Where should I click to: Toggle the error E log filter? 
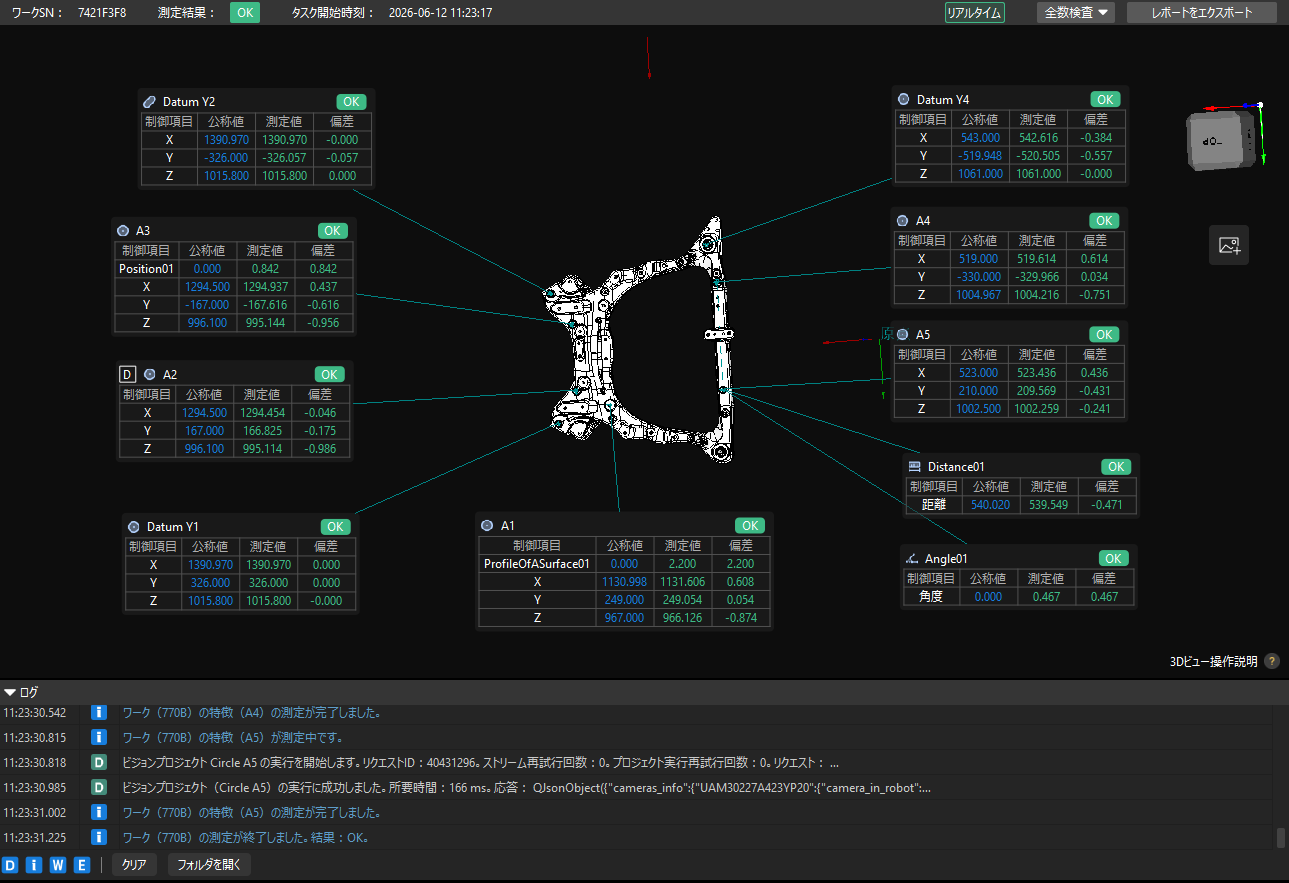[x=82, y=865]
